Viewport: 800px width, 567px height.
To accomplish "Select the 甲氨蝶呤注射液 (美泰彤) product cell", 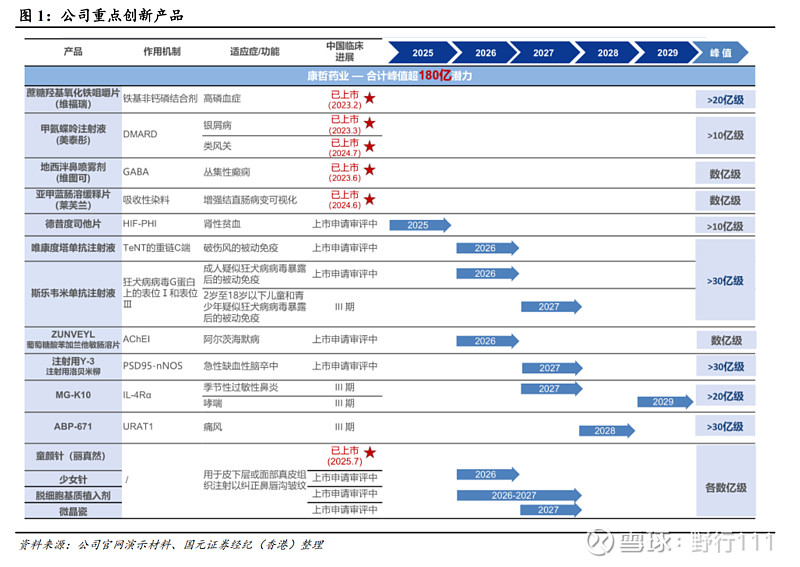I will (x=73, y=135).
